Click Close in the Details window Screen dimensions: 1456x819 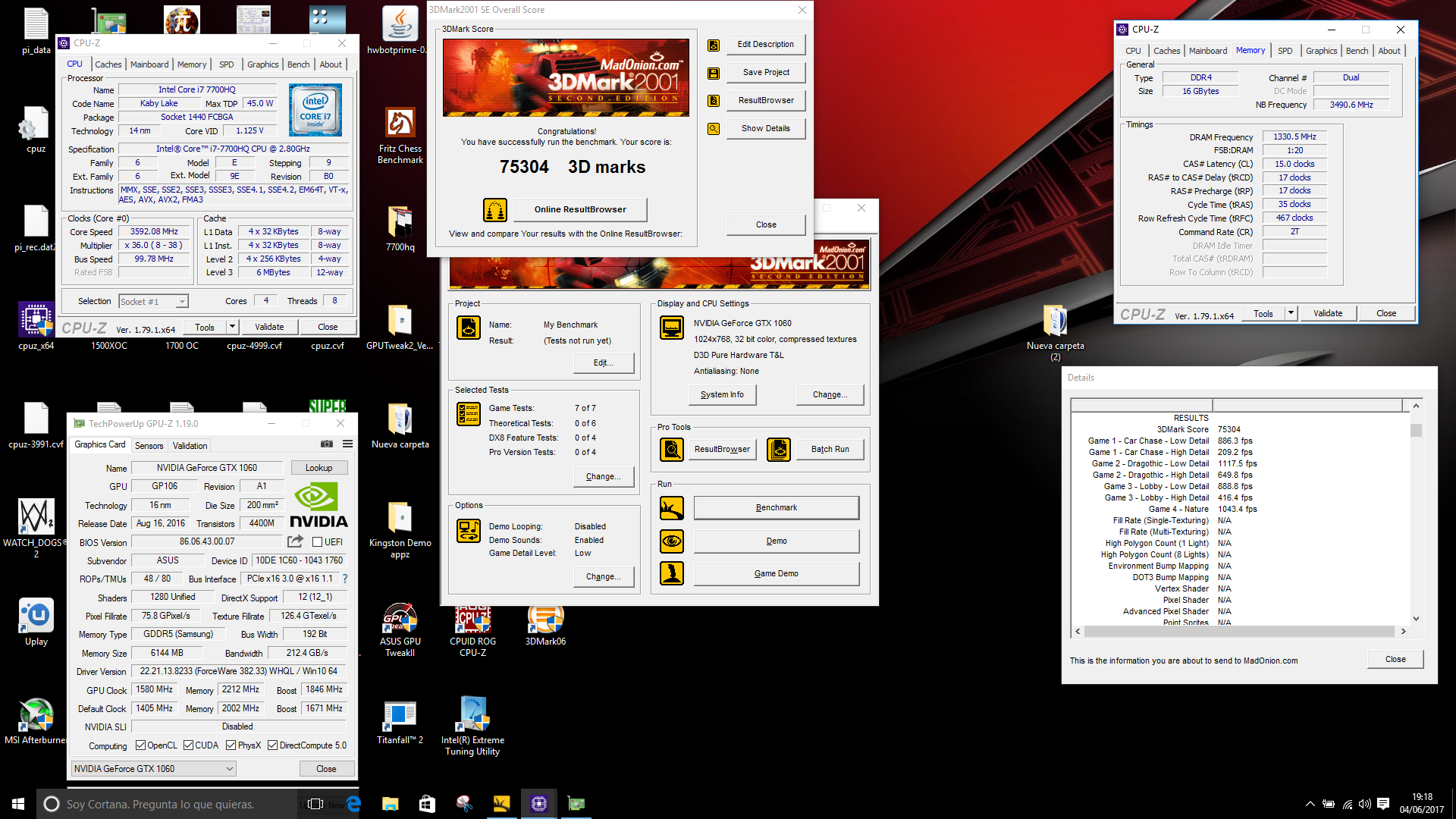[x=1395, y=659]
